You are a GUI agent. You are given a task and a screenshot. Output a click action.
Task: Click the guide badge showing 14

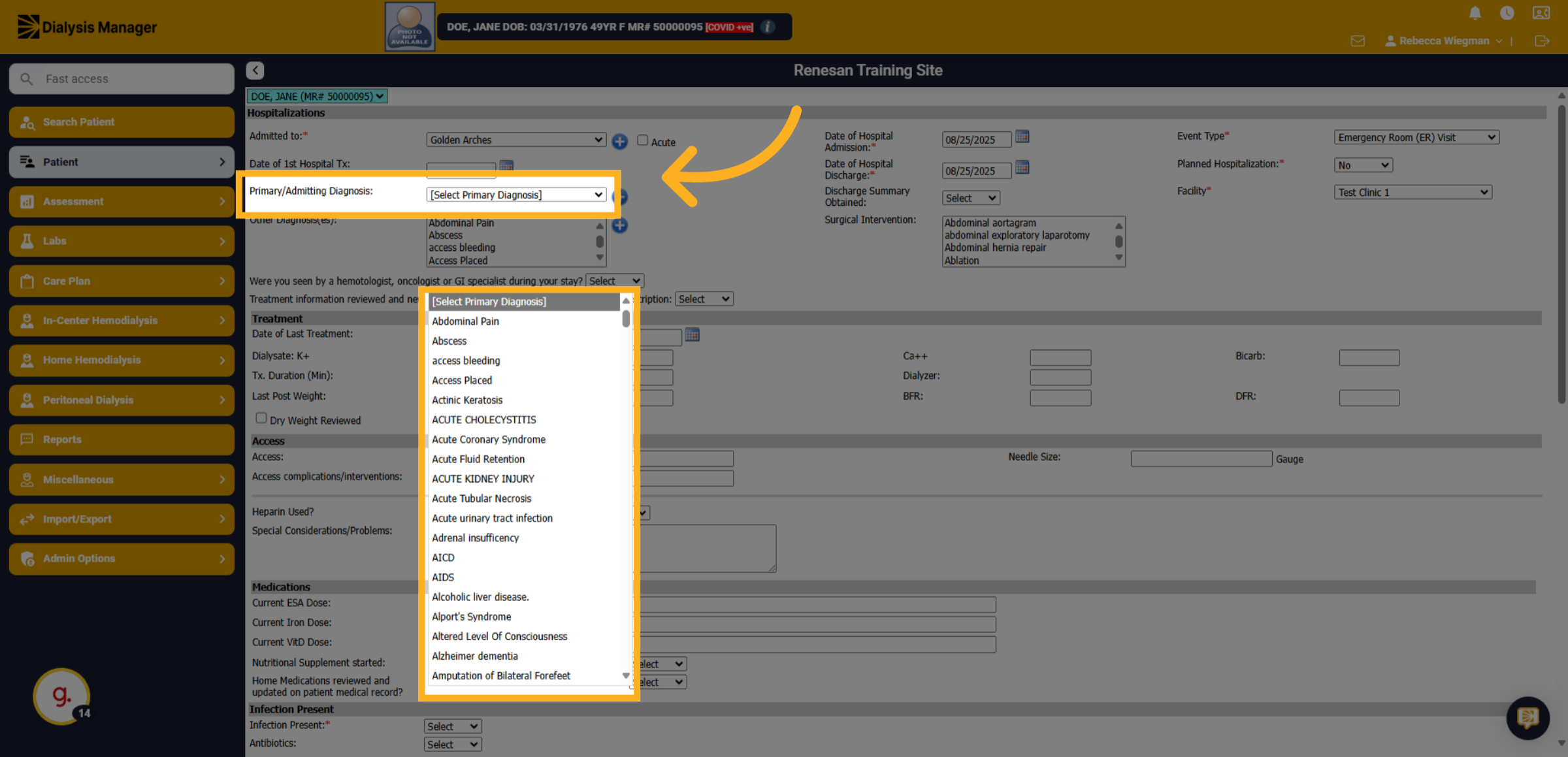[62, 696]
